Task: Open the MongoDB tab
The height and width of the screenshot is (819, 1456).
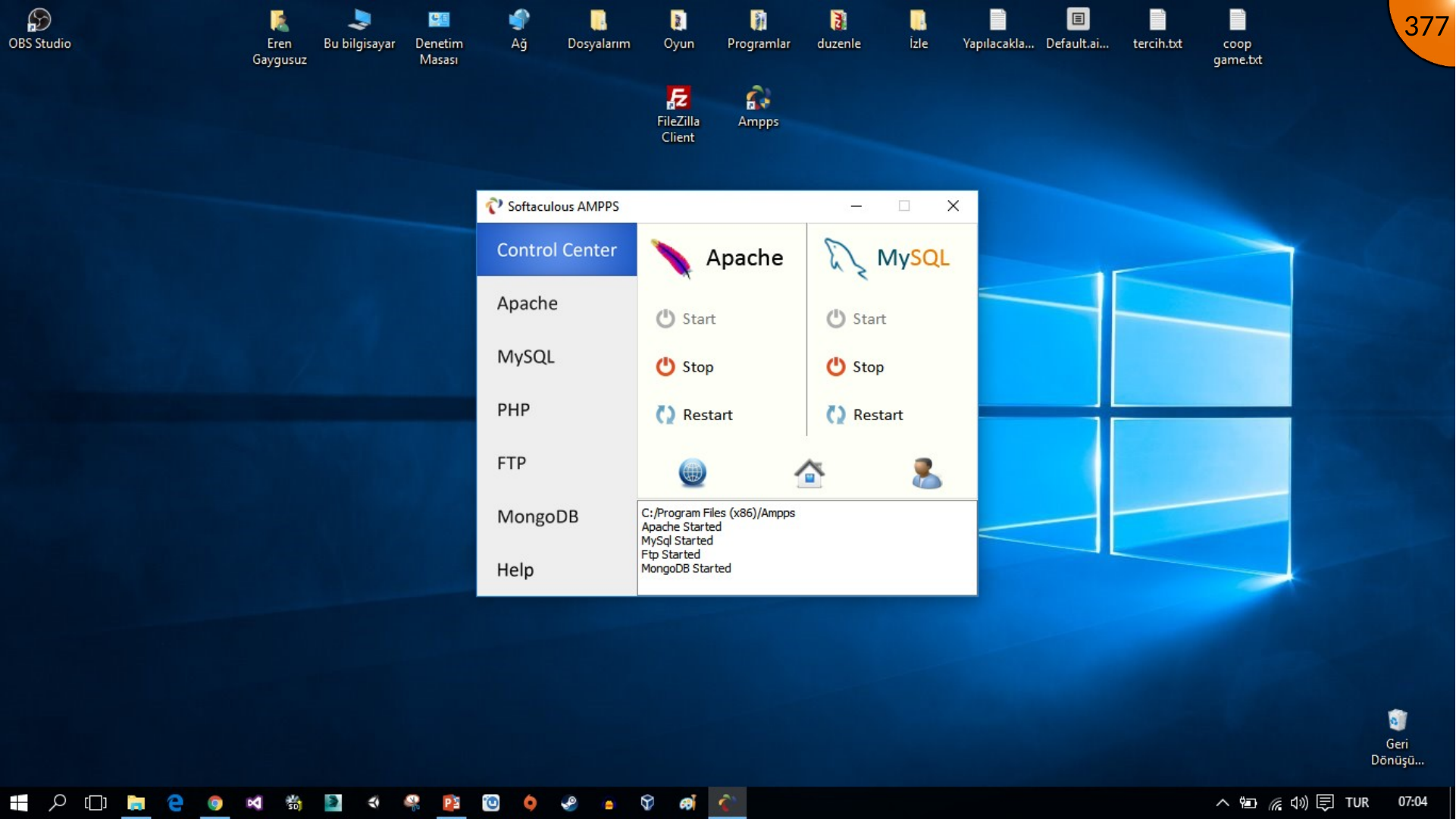Action: pyautogui.click(x=556, y=516)
